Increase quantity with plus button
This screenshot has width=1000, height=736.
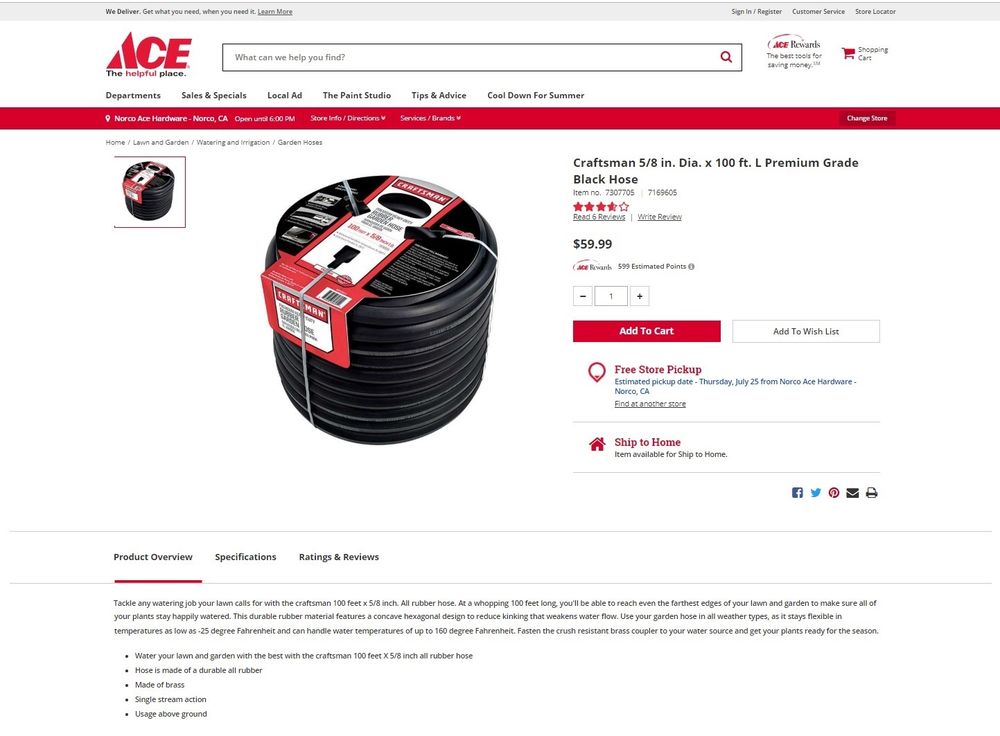tap(640, 296)
